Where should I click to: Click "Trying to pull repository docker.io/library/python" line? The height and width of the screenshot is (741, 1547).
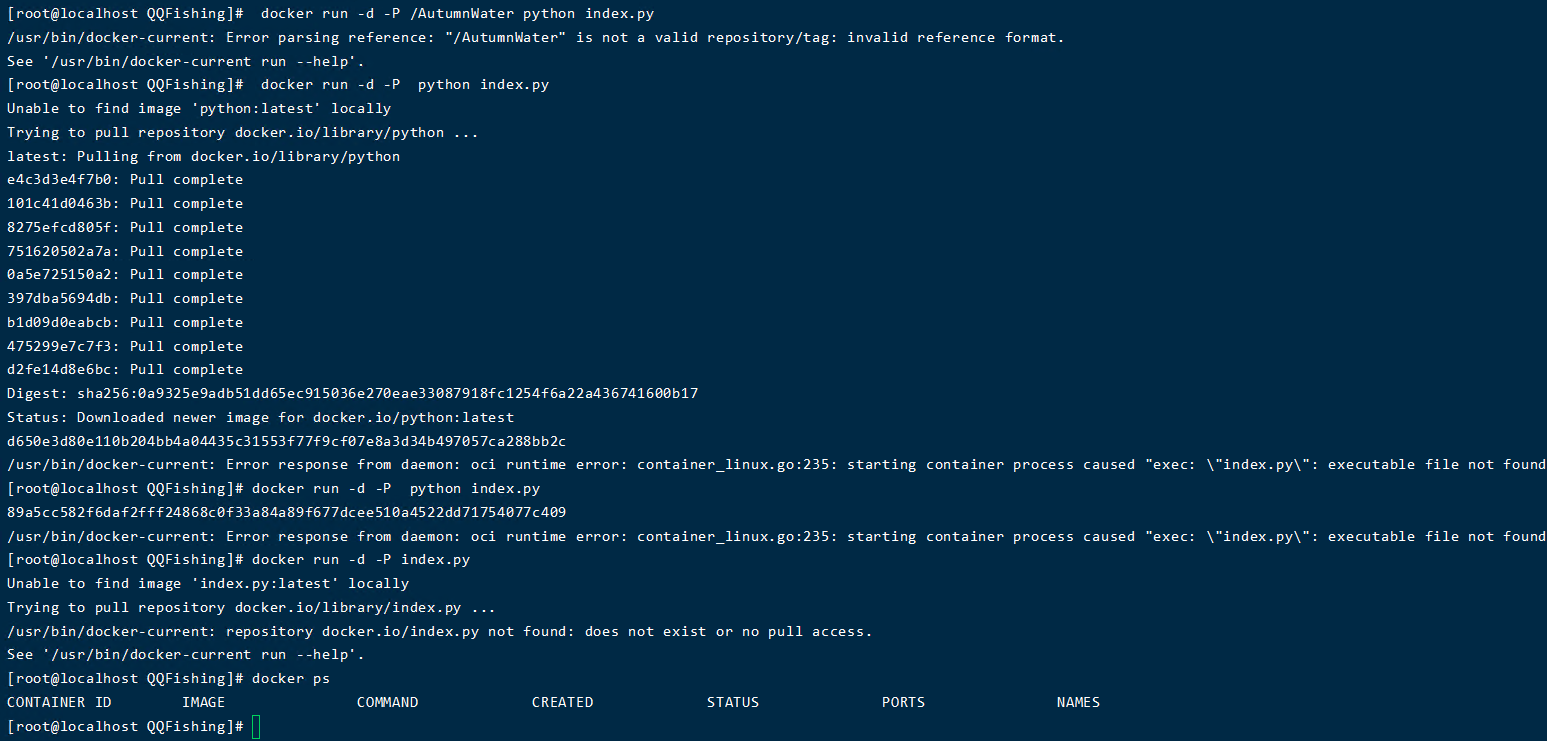[x=243, y=132]
